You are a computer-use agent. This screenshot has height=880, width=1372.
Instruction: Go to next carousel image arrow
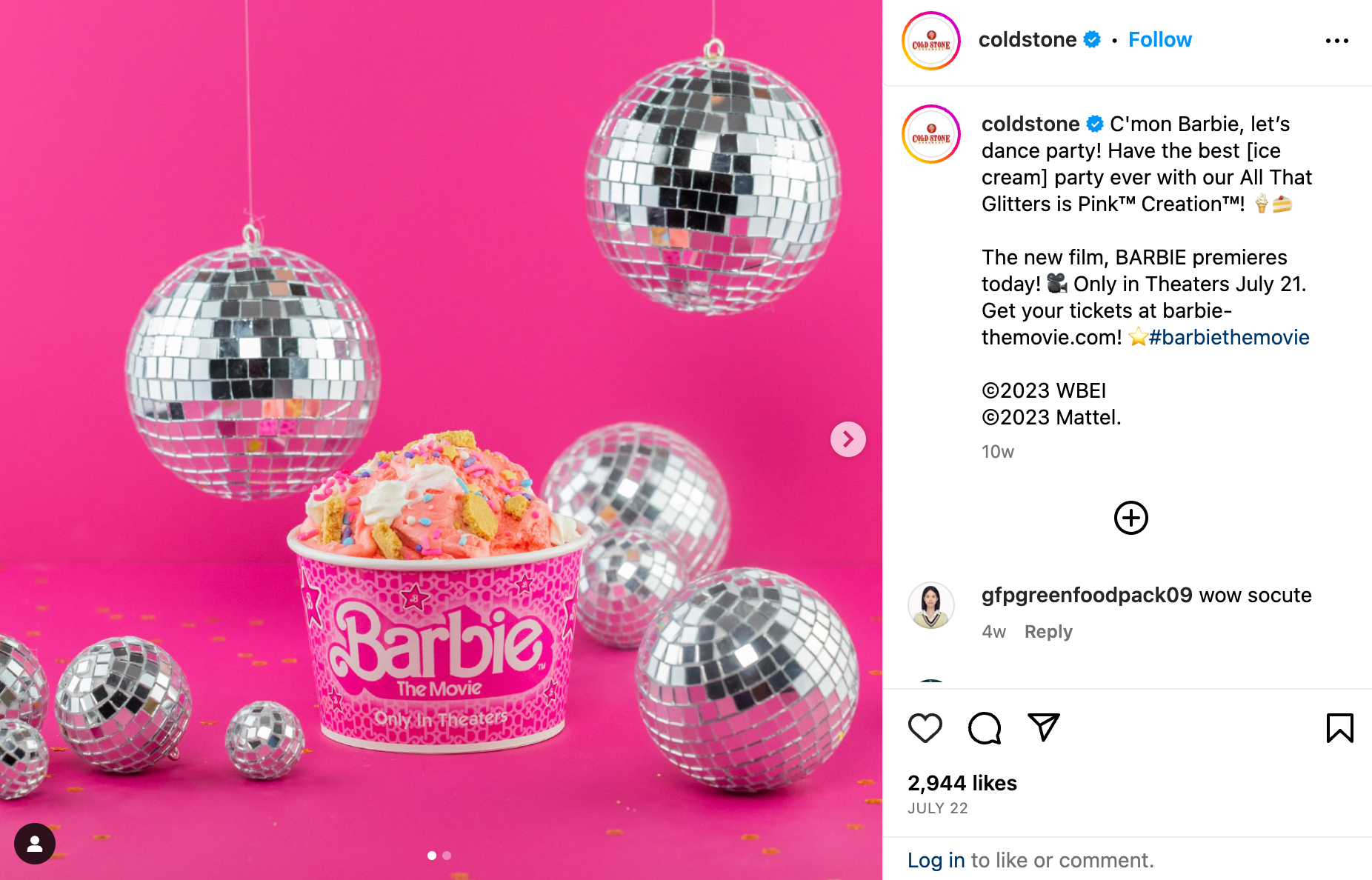[x=848, y=439]
